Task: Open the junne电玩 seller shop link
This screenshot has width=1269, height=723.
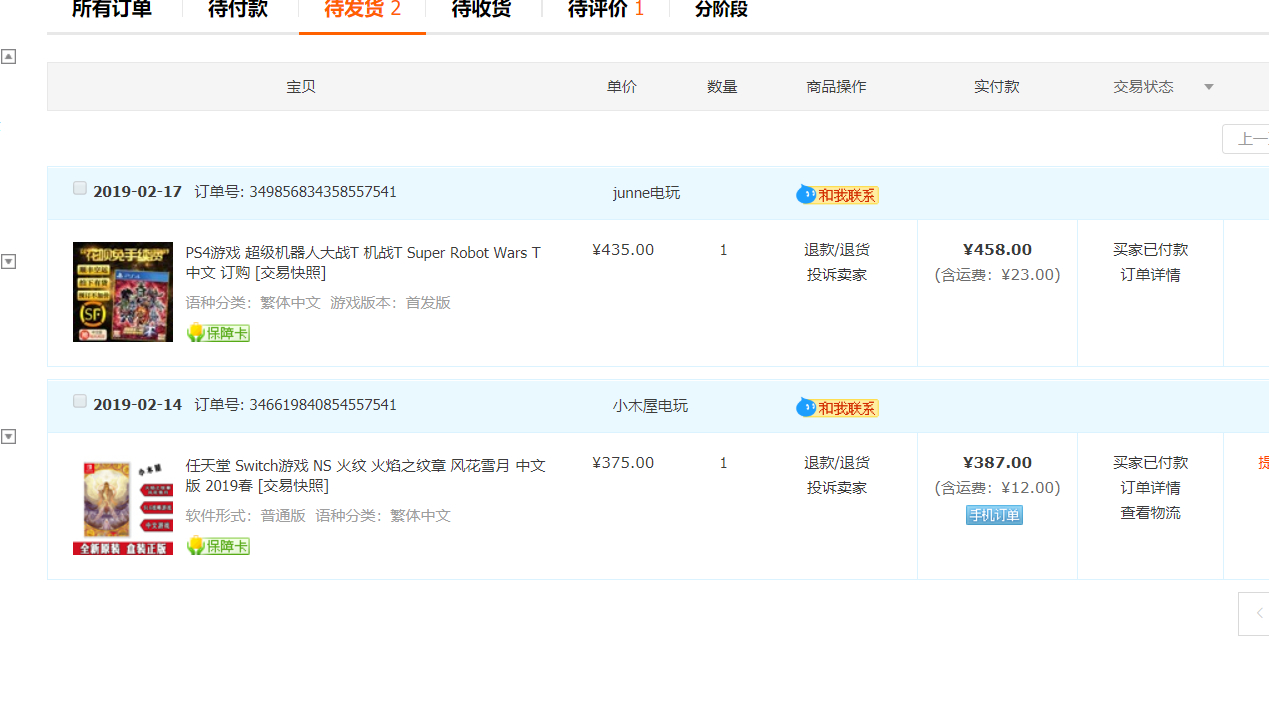Action: 646,193
